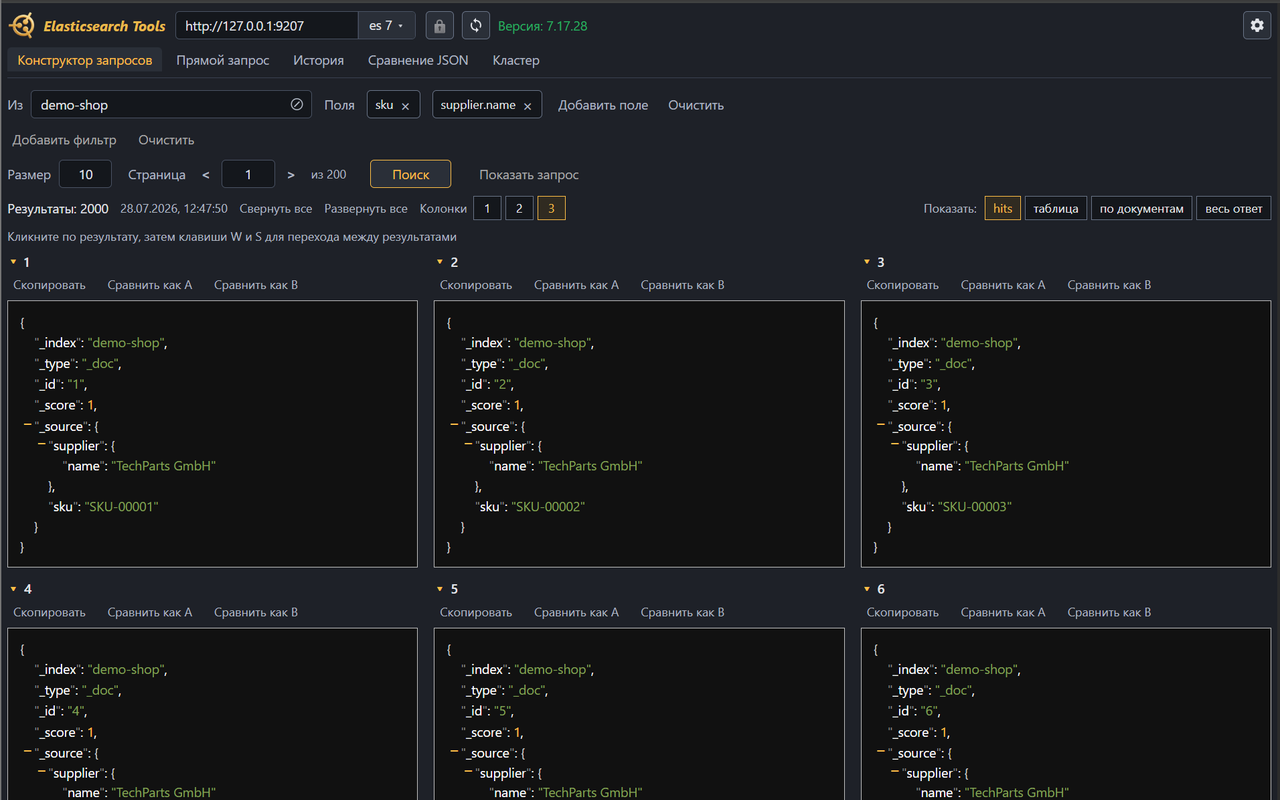Click Сравнить как B for result 6
The height and width of the screenshot is (800, 1280).
pyautogui.click(x=1109, y=612)
